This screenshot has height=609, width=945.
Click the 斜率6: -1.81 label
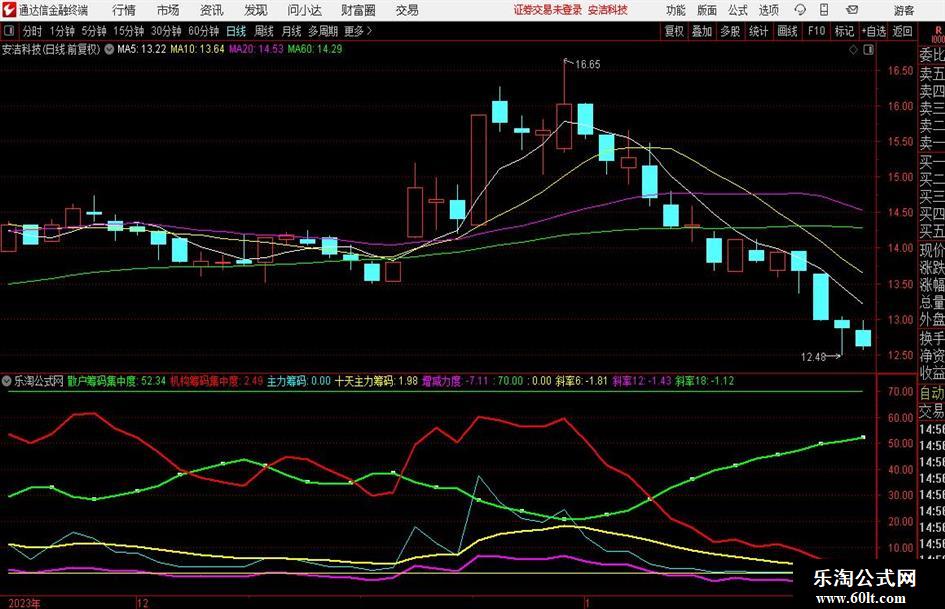(582, 381)
